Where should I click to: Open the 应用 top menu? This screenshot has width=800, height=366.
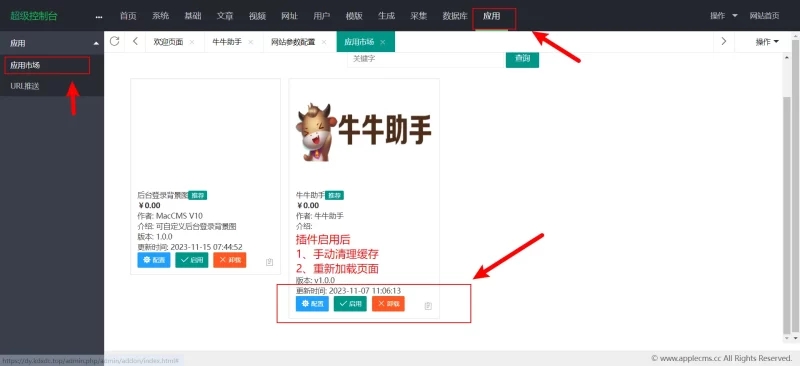491,16
